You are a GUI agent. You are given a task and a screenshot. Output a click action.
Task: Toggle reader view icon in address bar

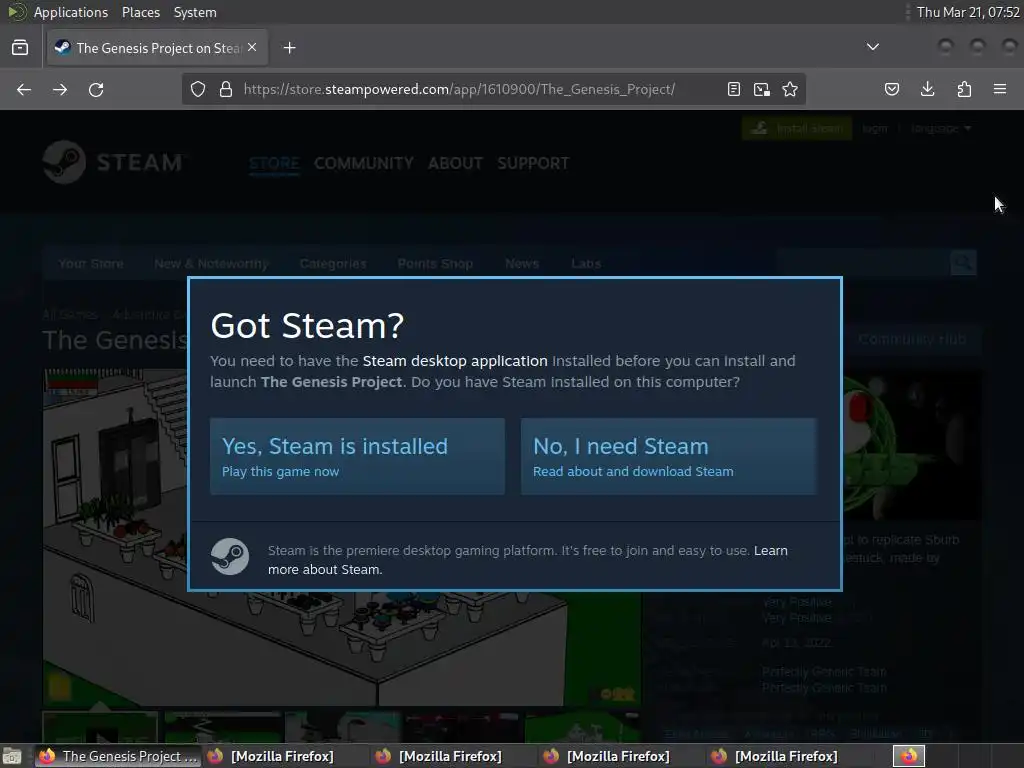734,89
